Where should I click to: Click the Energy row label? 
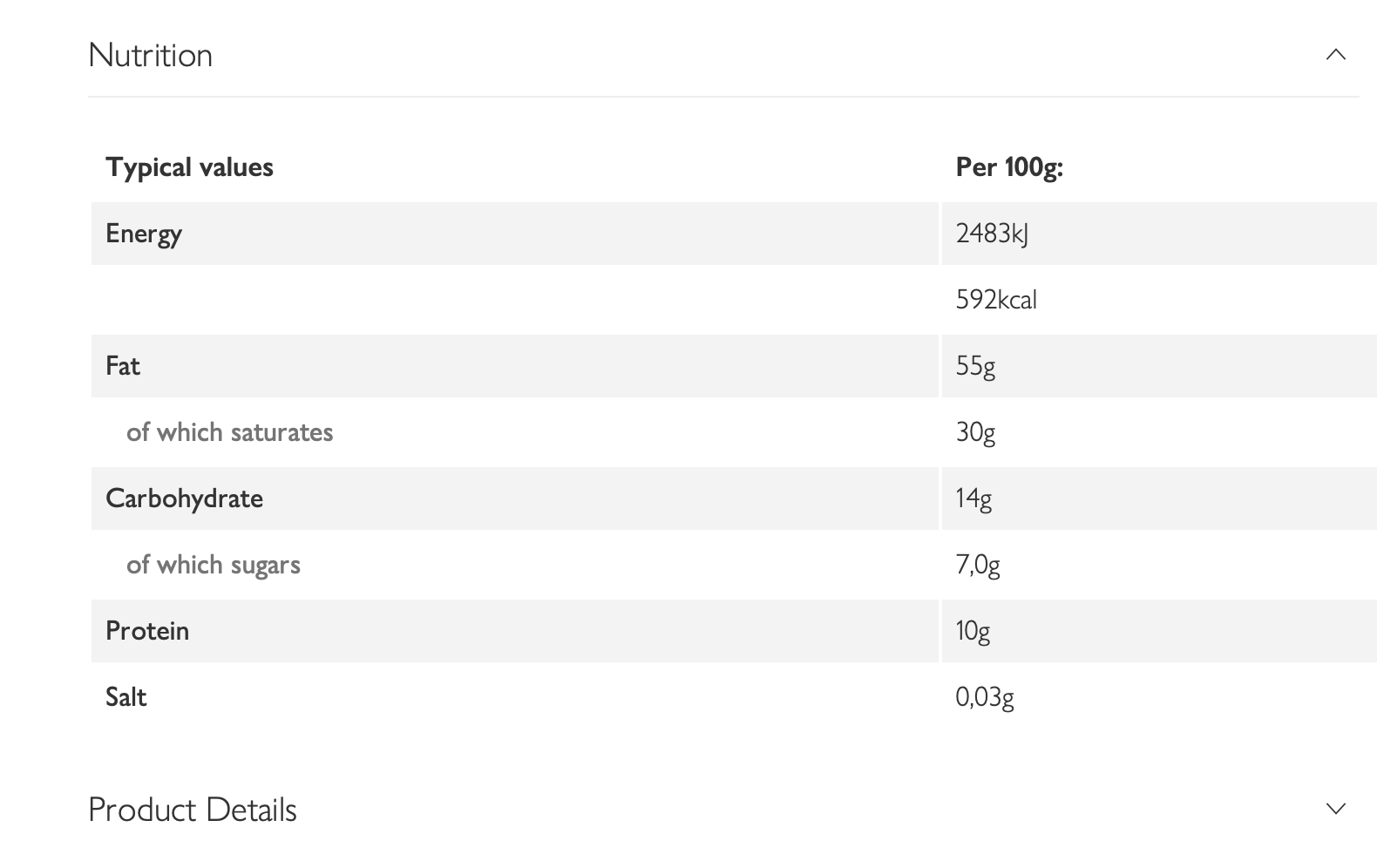[144, 234]
